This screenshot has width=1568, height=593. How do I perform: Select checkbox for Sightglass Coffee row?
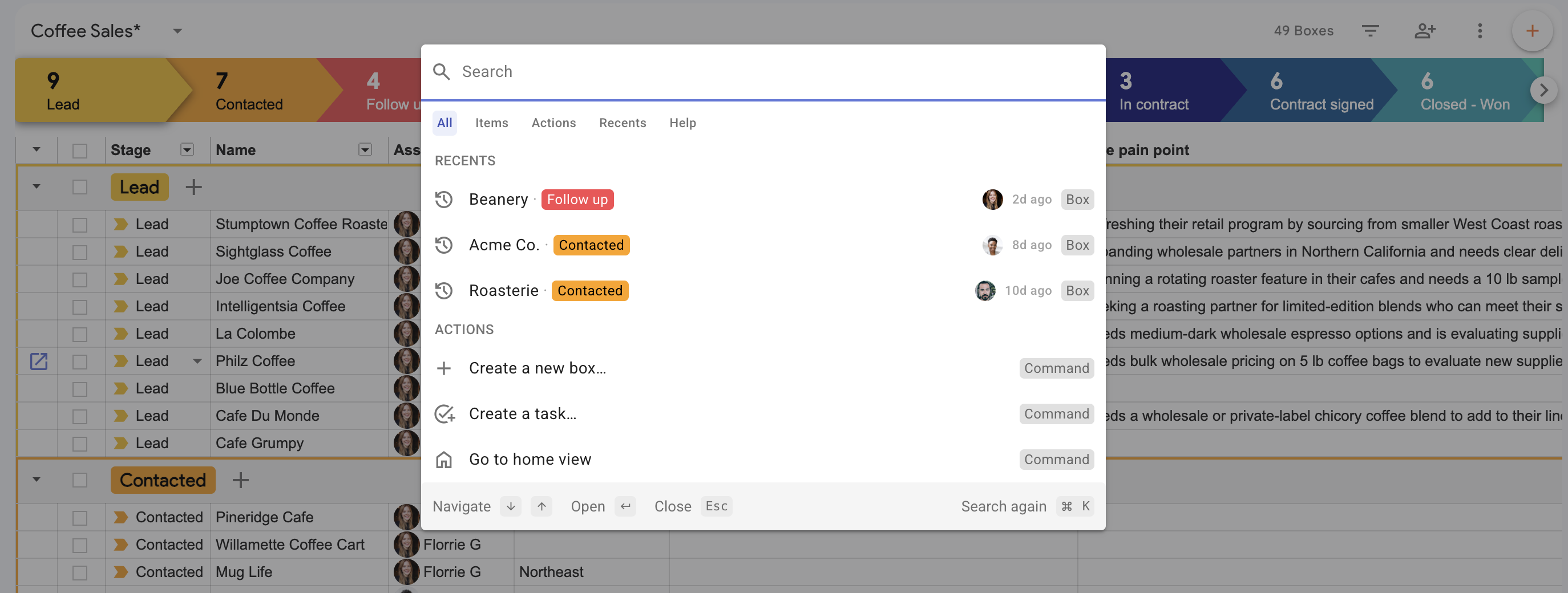coord(80,252)
